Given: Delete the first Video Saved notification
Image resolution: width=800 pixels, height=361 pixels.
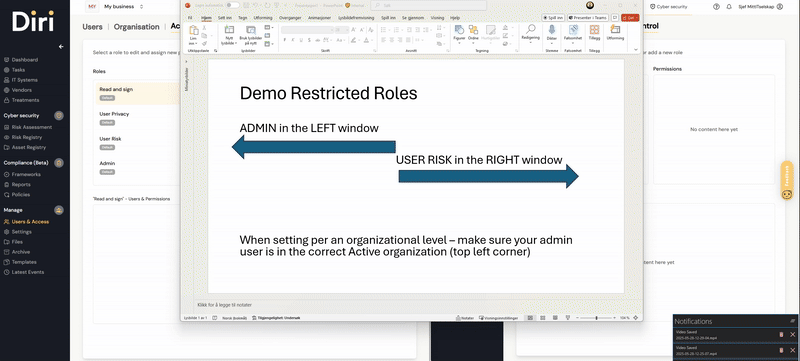Looking at the screenshot, I should point(781,334).
